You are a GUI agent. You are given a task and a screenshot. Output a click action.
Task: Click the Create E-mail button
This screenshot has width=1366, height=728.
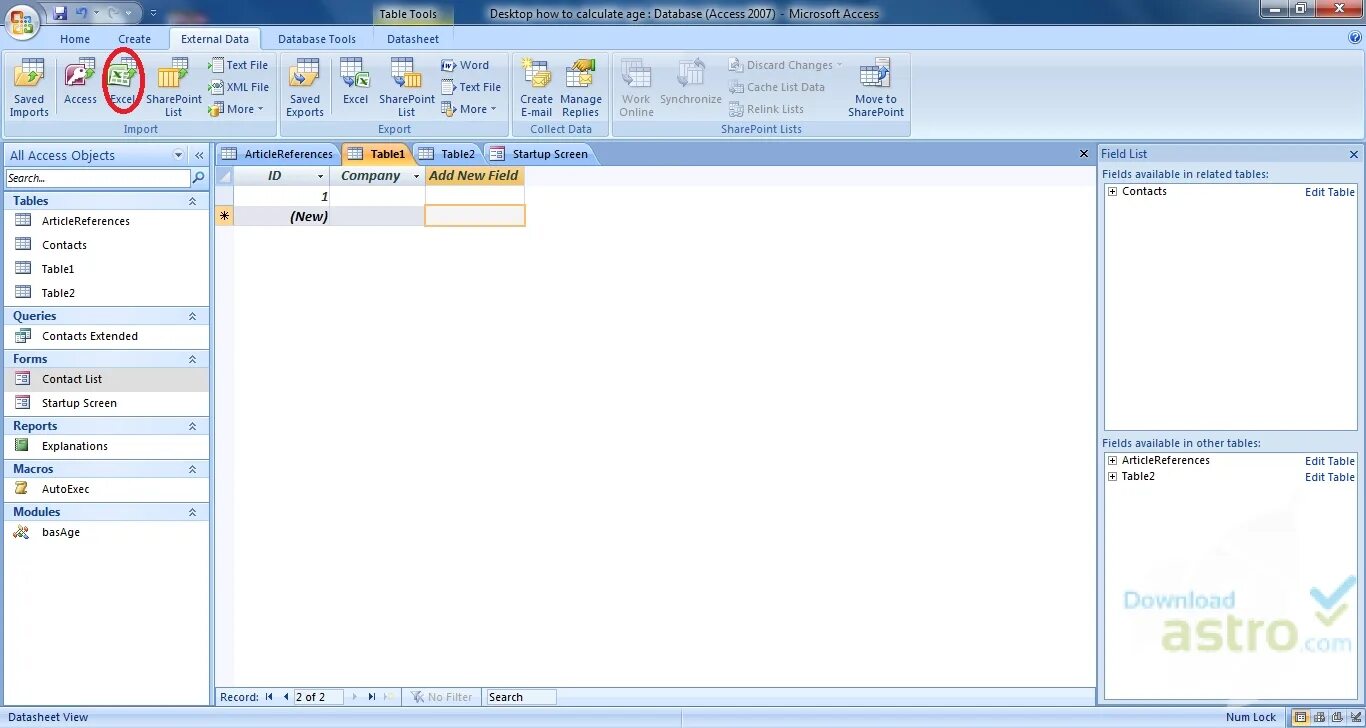point(536,87)
